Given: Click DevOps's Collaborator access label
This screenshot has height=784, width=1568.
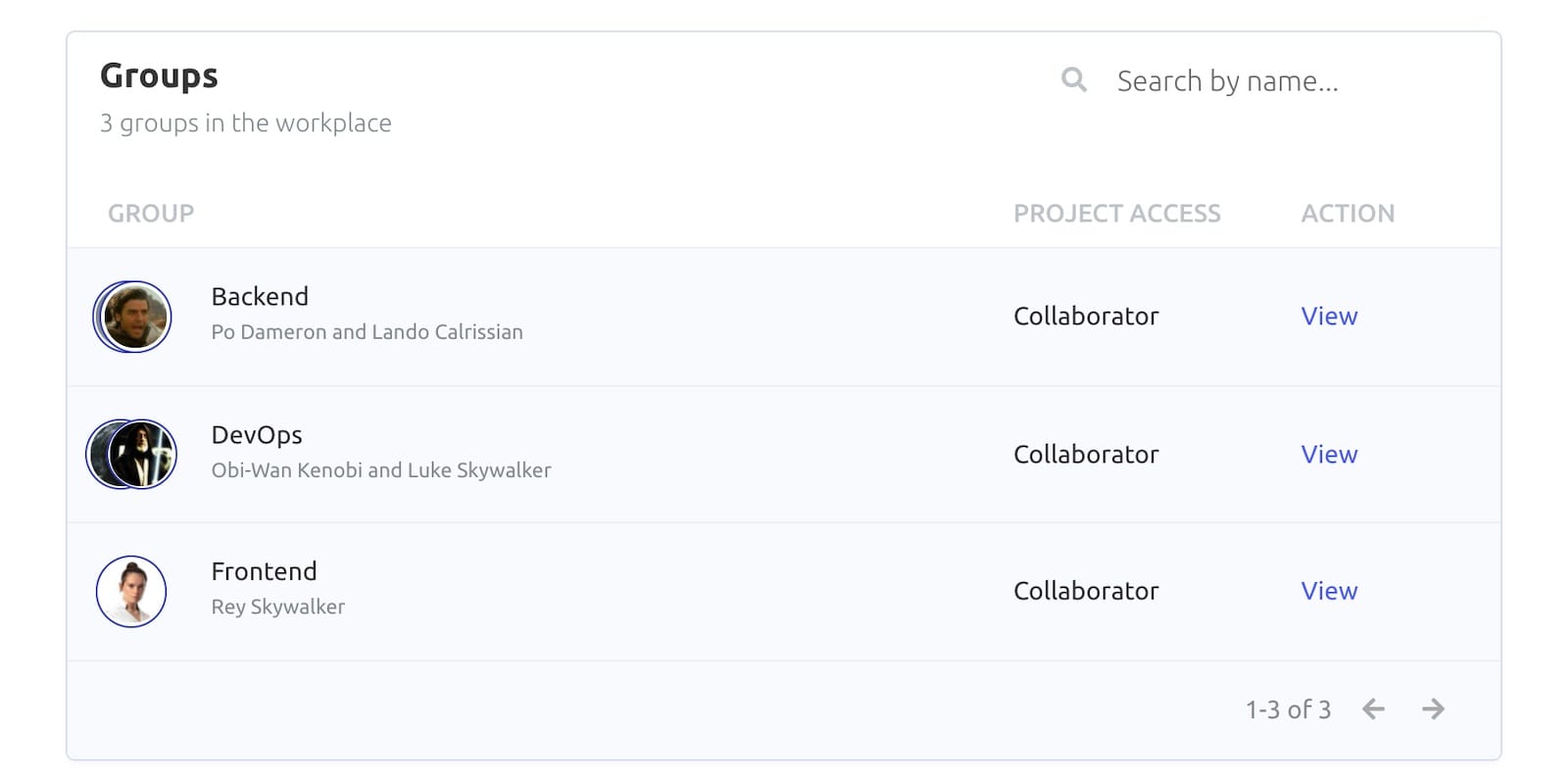Looking at the screenshot, I should pyautogui.click(x=1086, y=455).
